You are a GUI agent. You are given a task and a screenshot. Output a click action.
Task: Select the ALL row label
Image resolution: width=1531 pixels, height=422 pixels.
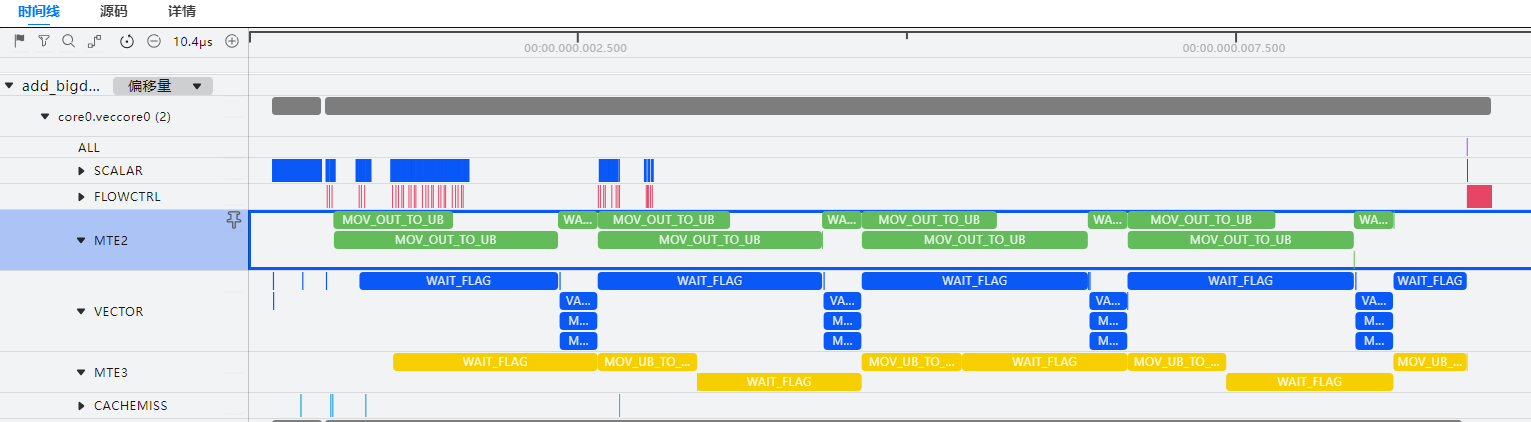pos(89,147)
